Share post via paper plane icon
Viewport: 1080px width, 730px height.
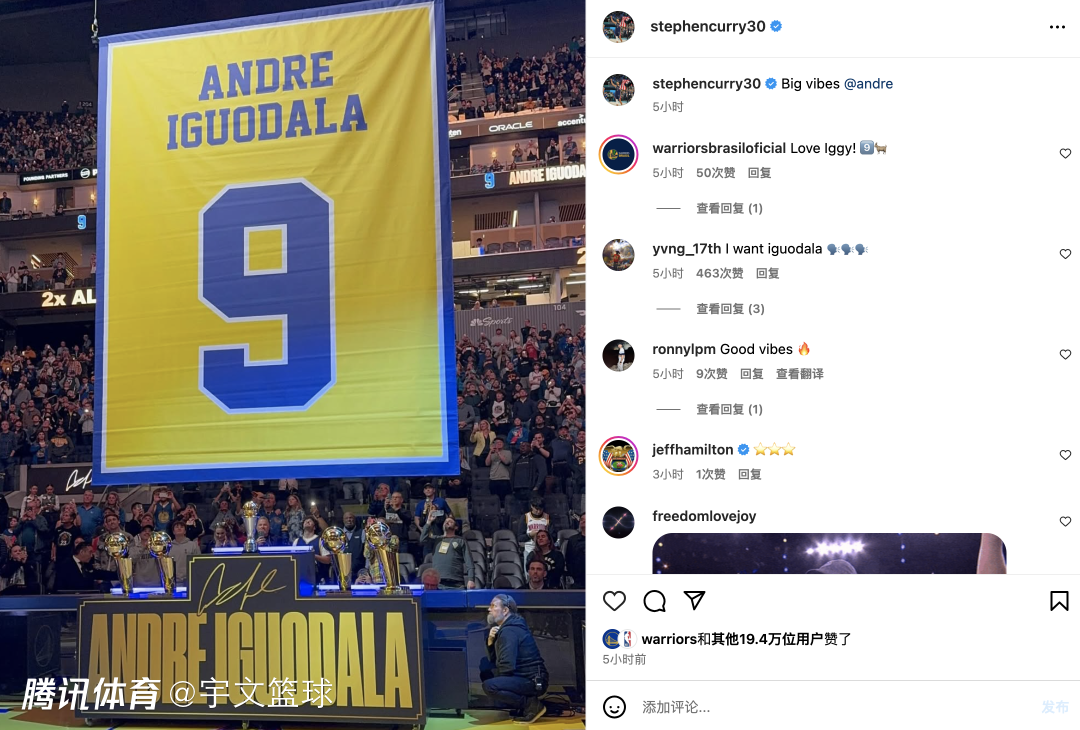694,600
